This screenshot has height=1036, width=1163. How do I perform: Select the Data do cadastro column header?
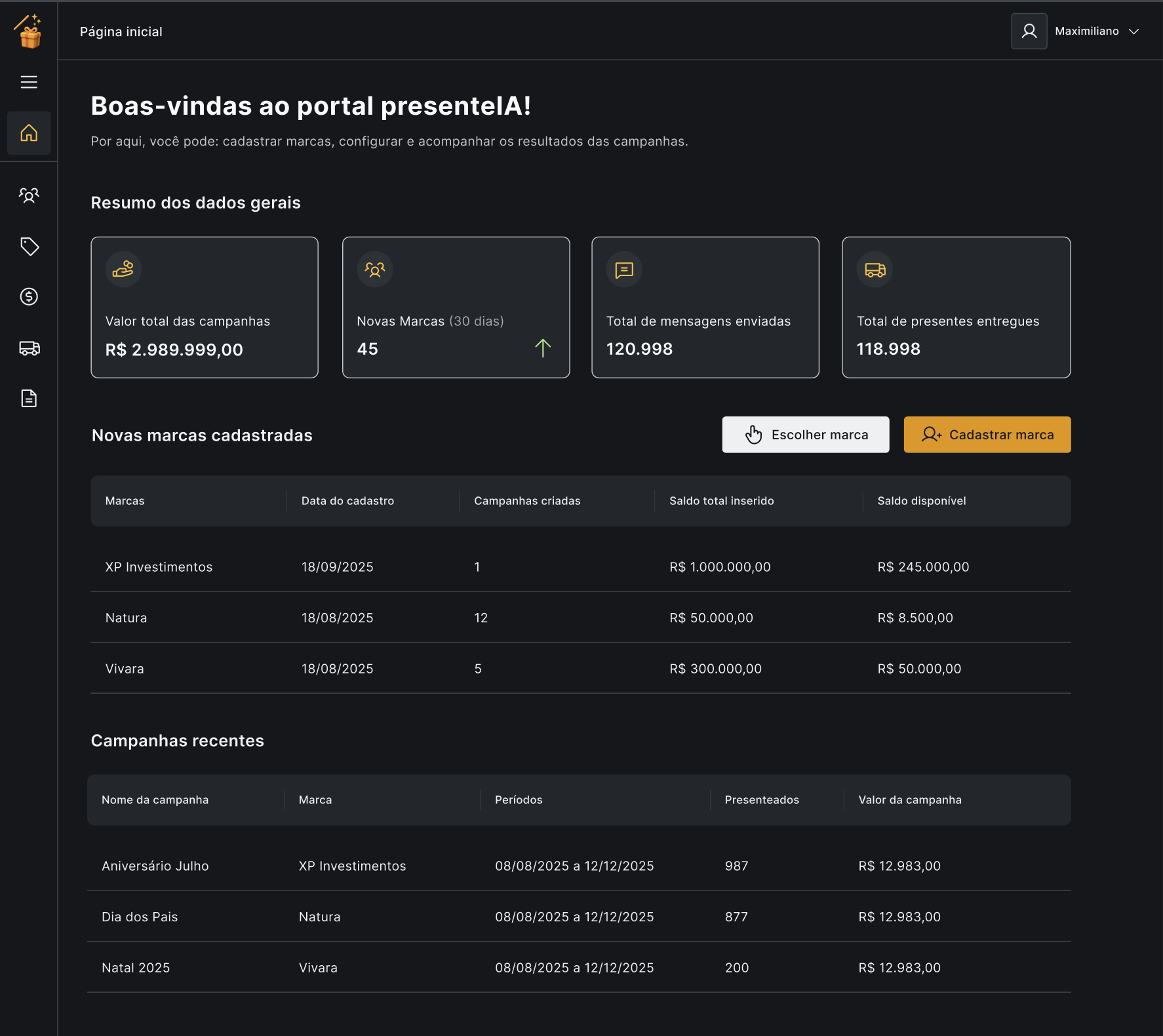click(x=347, y=501)
